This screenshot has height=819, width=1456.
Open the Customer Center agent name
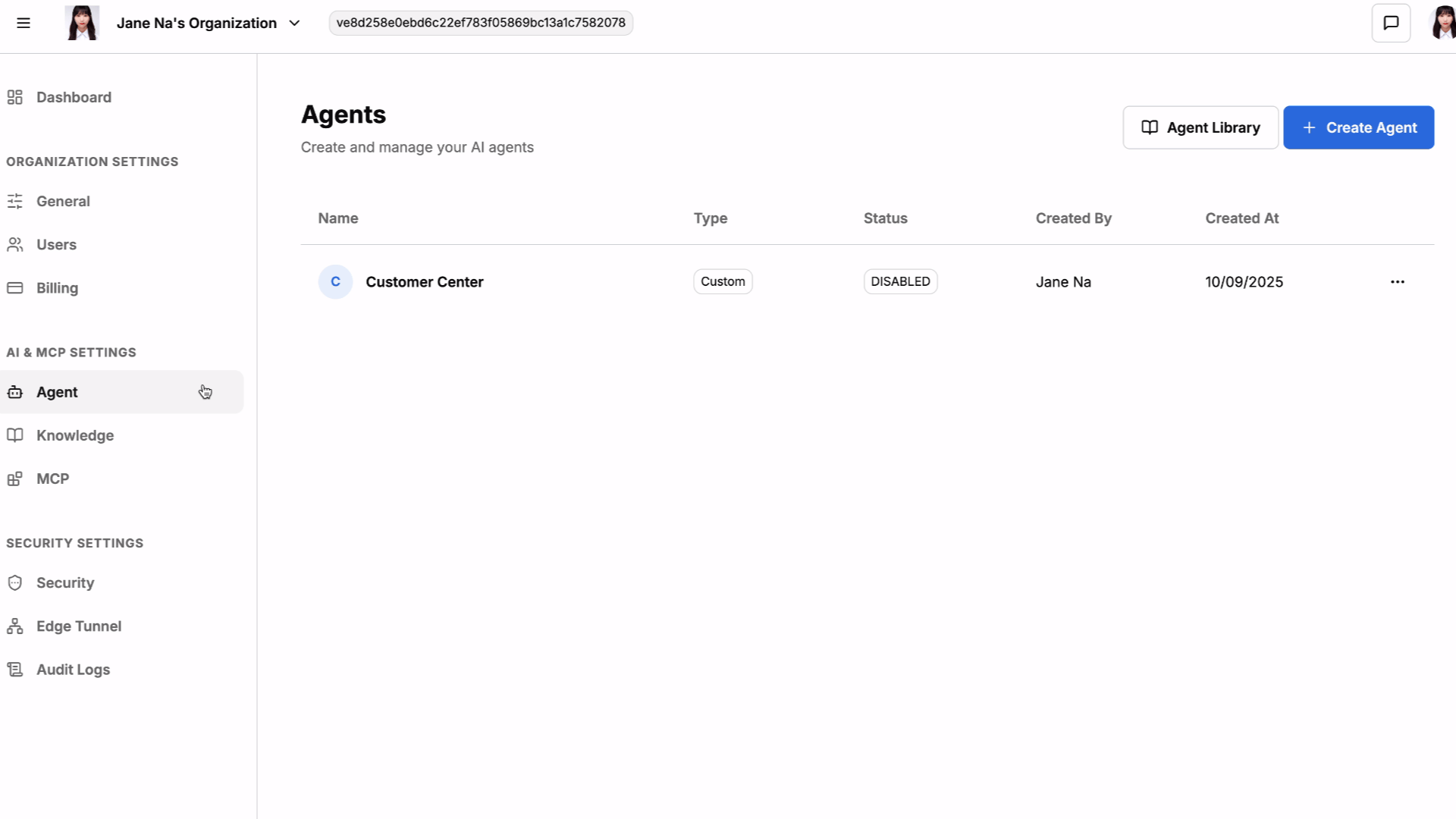tap(424, 282)
